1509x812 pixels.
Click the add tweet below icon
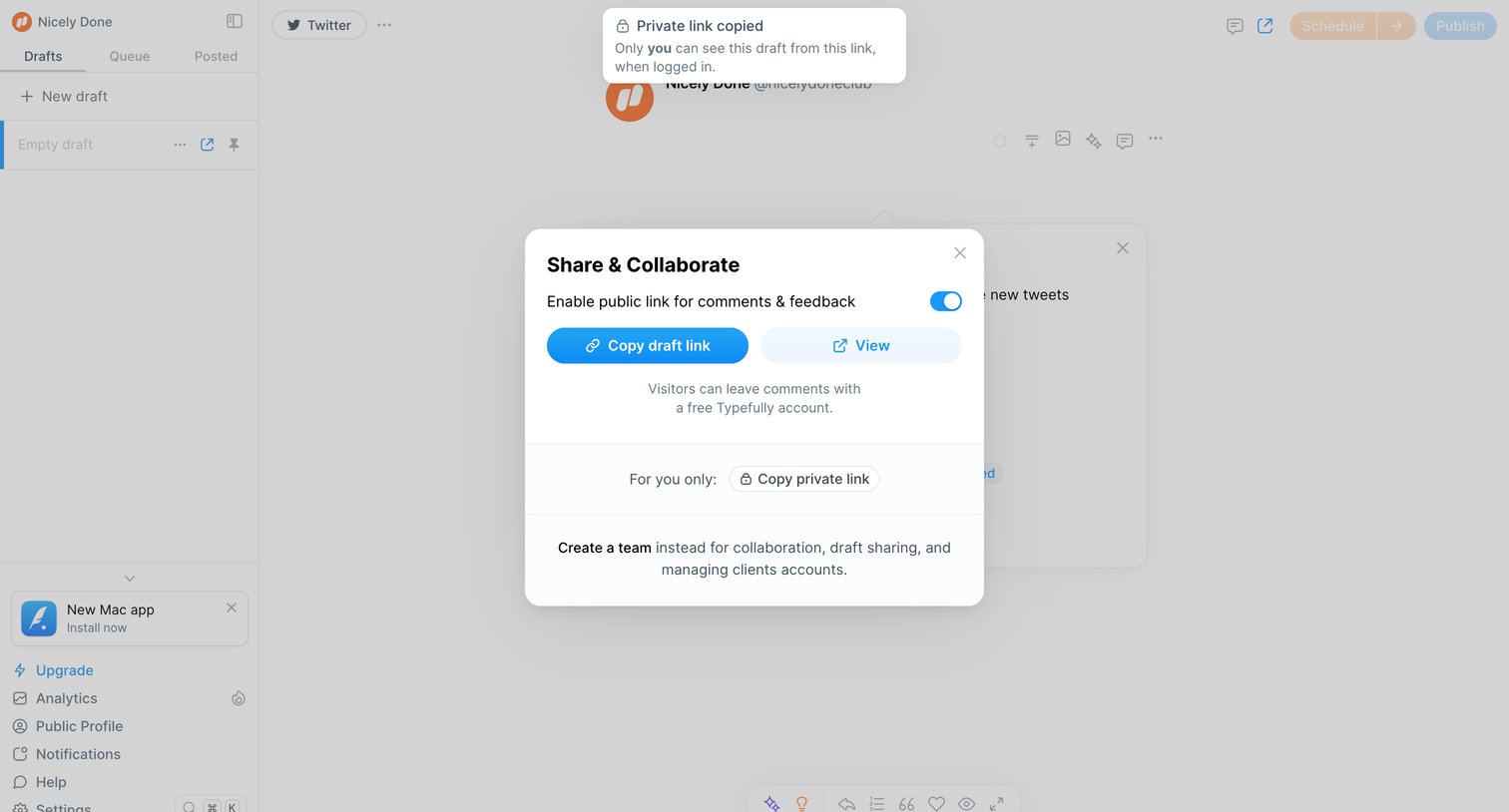(1032, 140)
